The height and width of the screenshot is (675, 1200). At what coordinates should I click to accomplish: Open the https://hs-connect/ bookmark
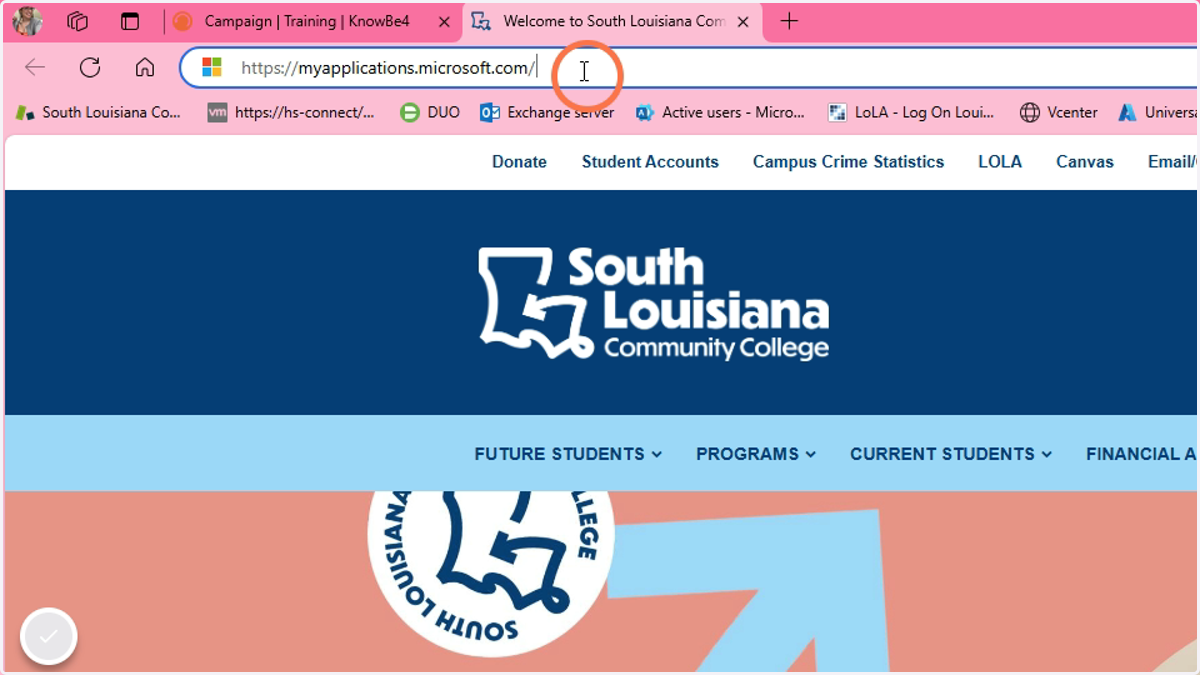tap(291, 113)
